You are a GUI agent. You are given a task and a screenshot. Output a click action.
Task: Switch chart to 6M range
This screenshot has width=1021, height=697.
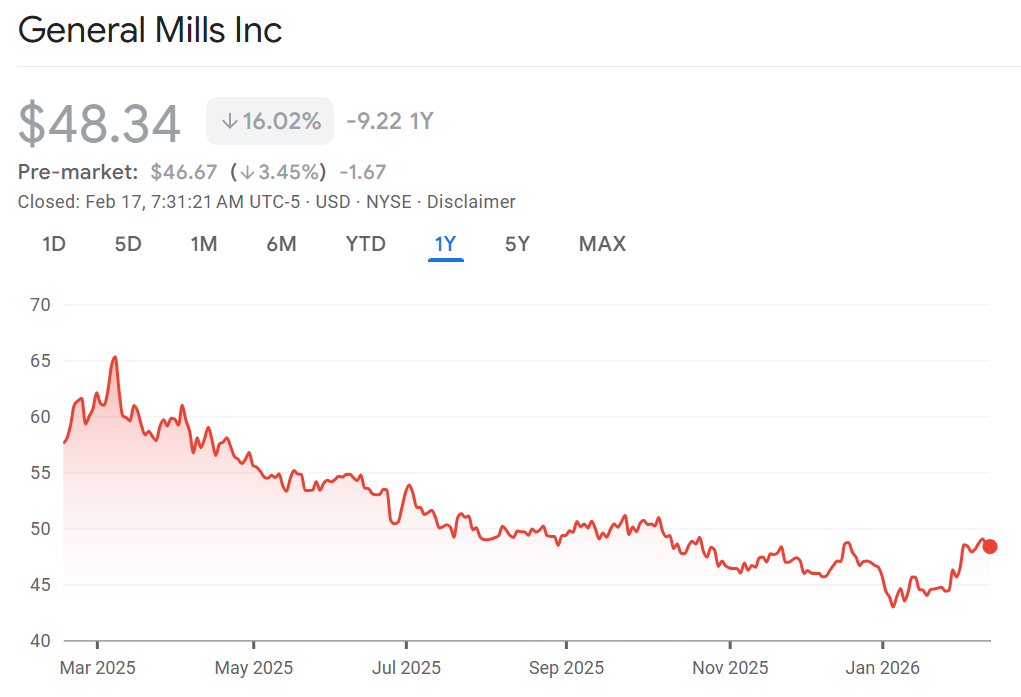(281, 244)
